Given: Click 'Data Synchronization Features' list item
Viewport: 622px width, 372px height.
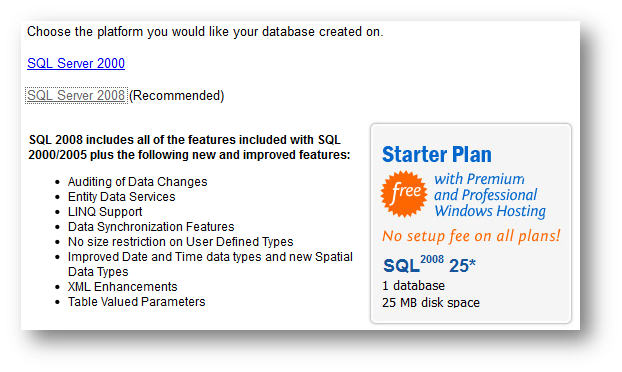Looking at the screenshot, I should point(151,227).
